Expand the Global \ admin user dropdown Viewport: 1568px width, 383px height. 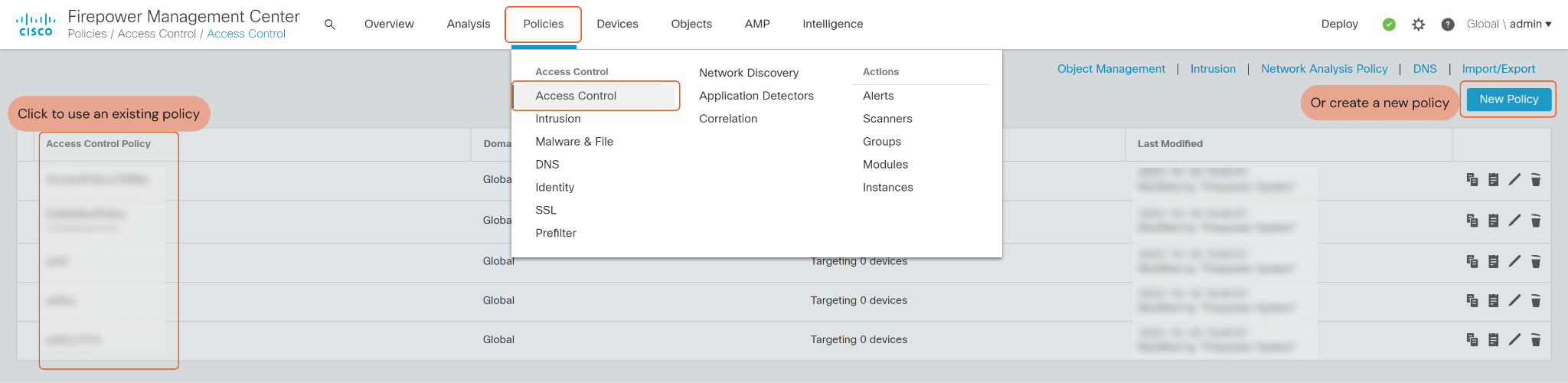click(x=1508, y=24)
